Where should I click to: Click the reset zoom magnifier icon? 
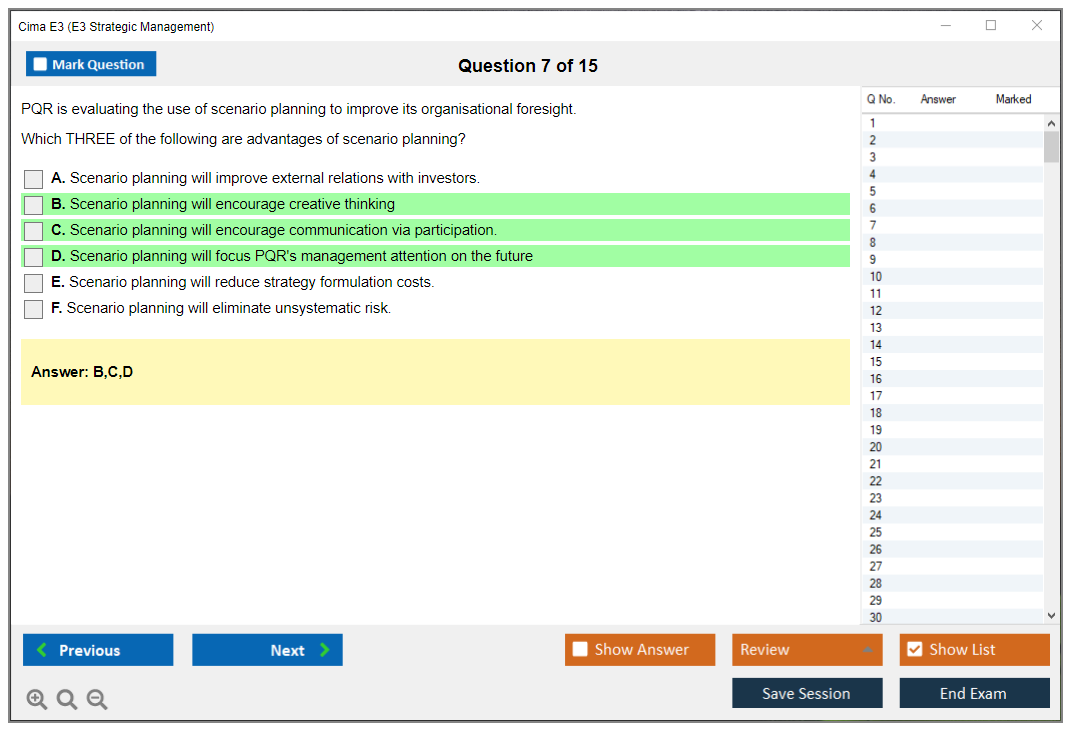[67, 700]
